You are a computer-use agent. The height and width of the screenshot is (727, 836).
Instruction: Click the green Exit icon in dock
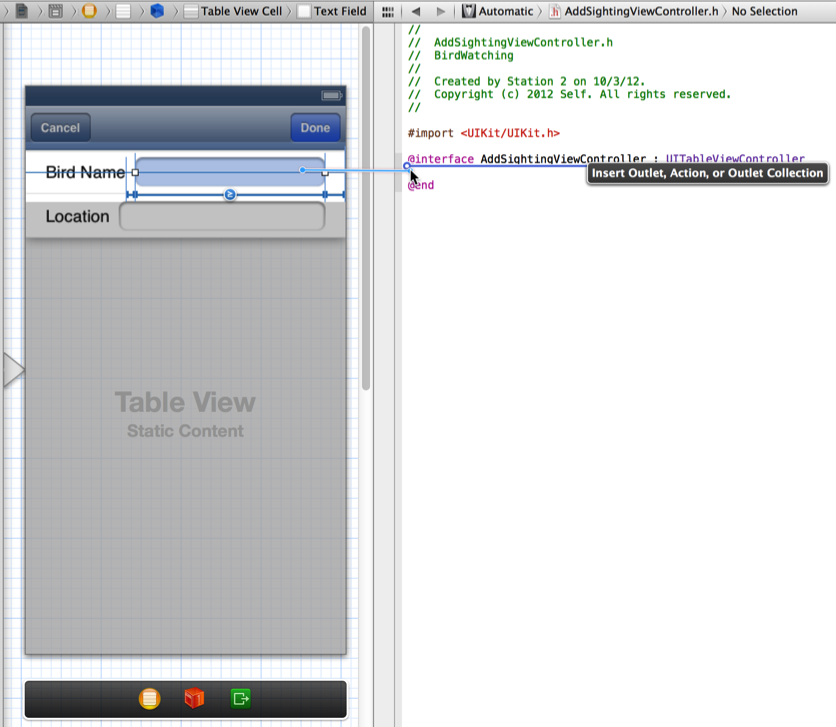[240, 699]
